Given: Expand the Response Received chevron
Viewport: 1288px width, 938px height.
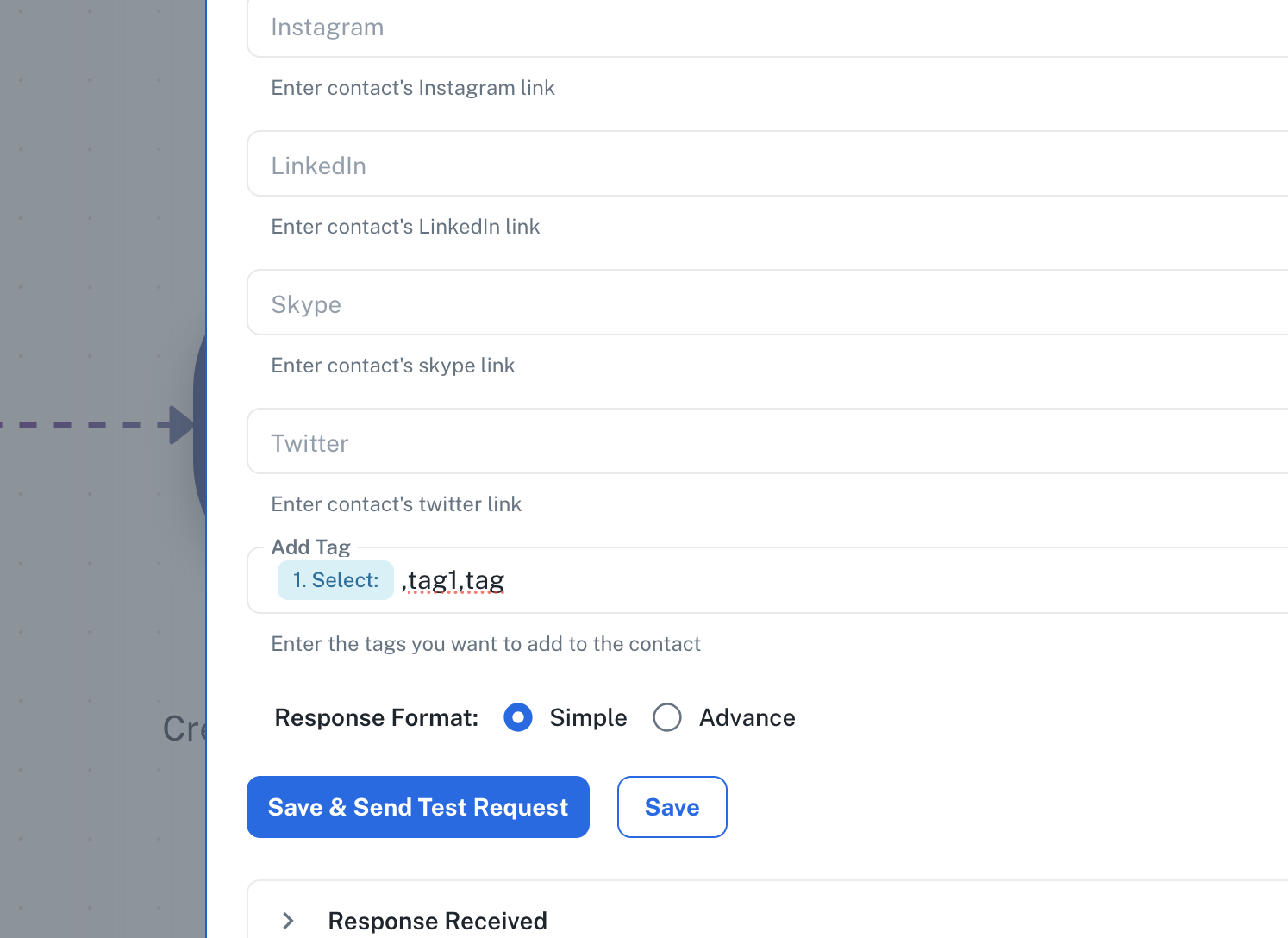Looking at the screenshot, I should (x=289, y=921).
